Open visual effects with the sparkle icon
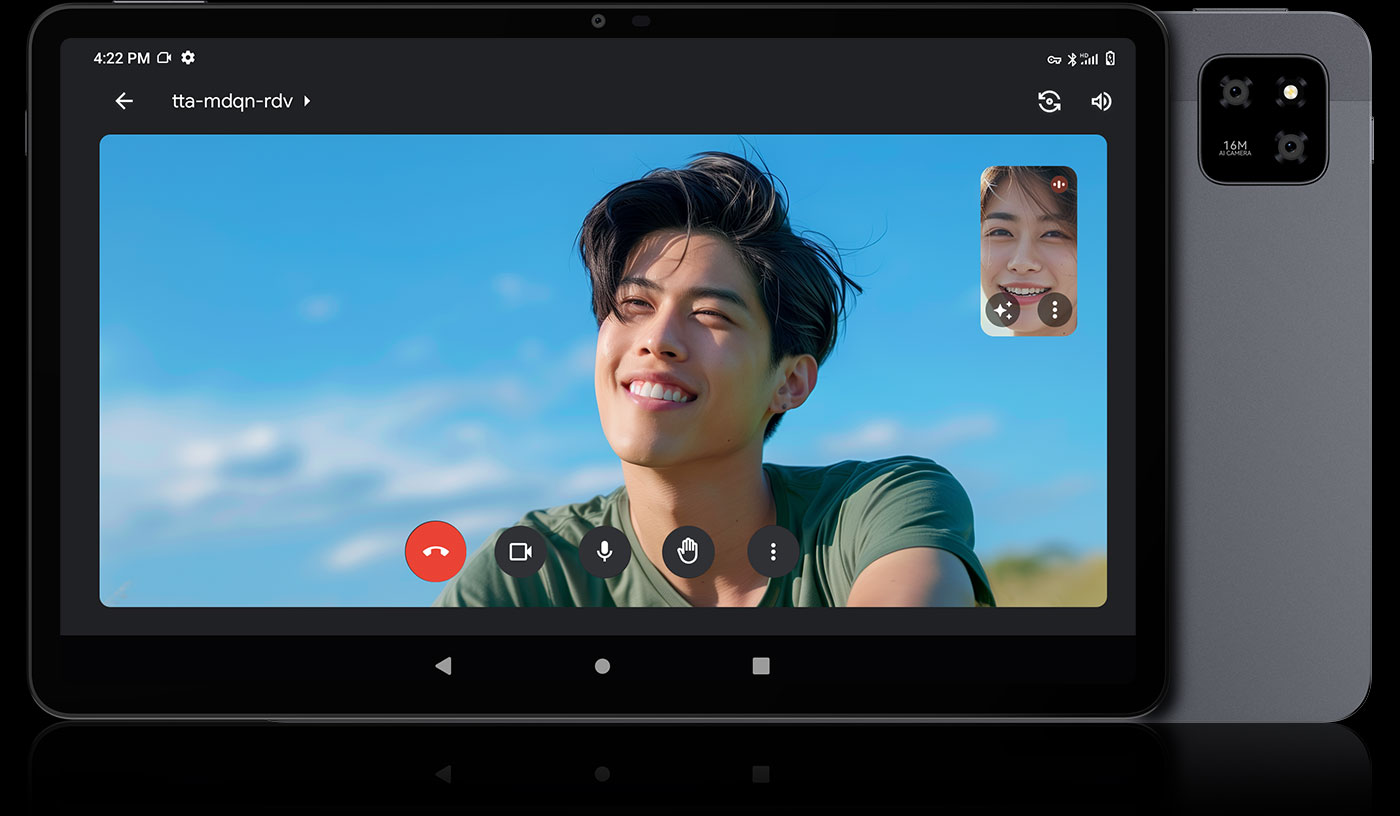Image resolution: width=1400 pixels, height=816 pixels. [x=1003, y=310]
